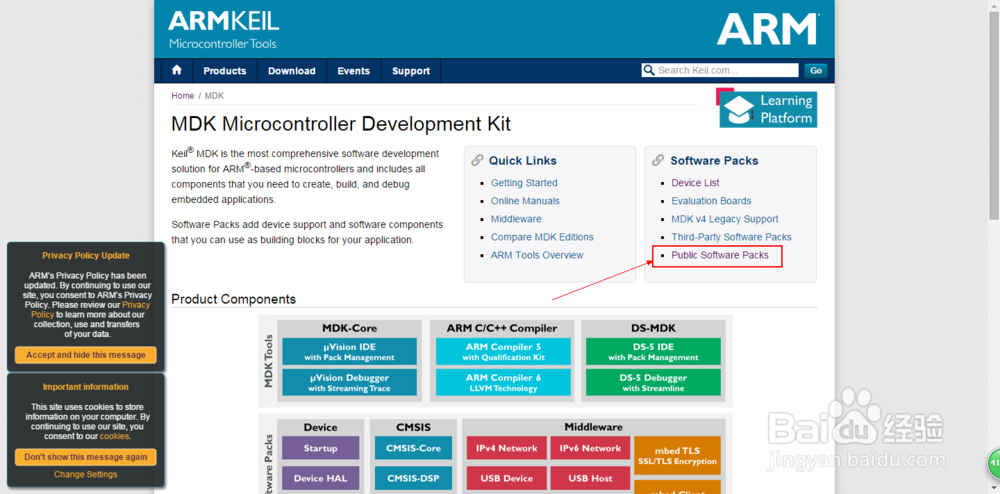
Task: Open the Getting Started link
Action: point(524,183)
